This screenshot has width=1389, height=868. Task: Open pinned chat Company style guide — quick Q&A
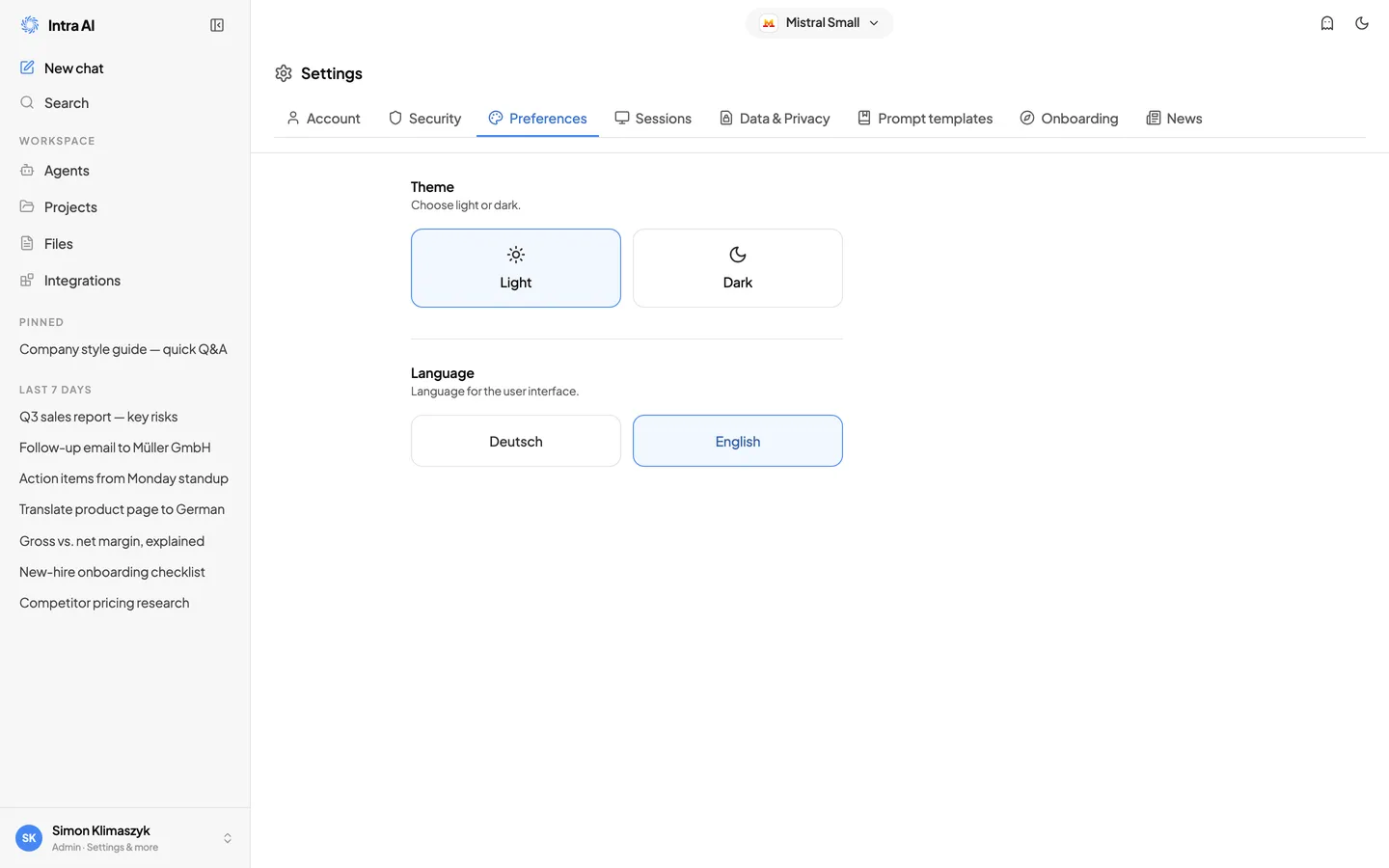tap(125, 349)
